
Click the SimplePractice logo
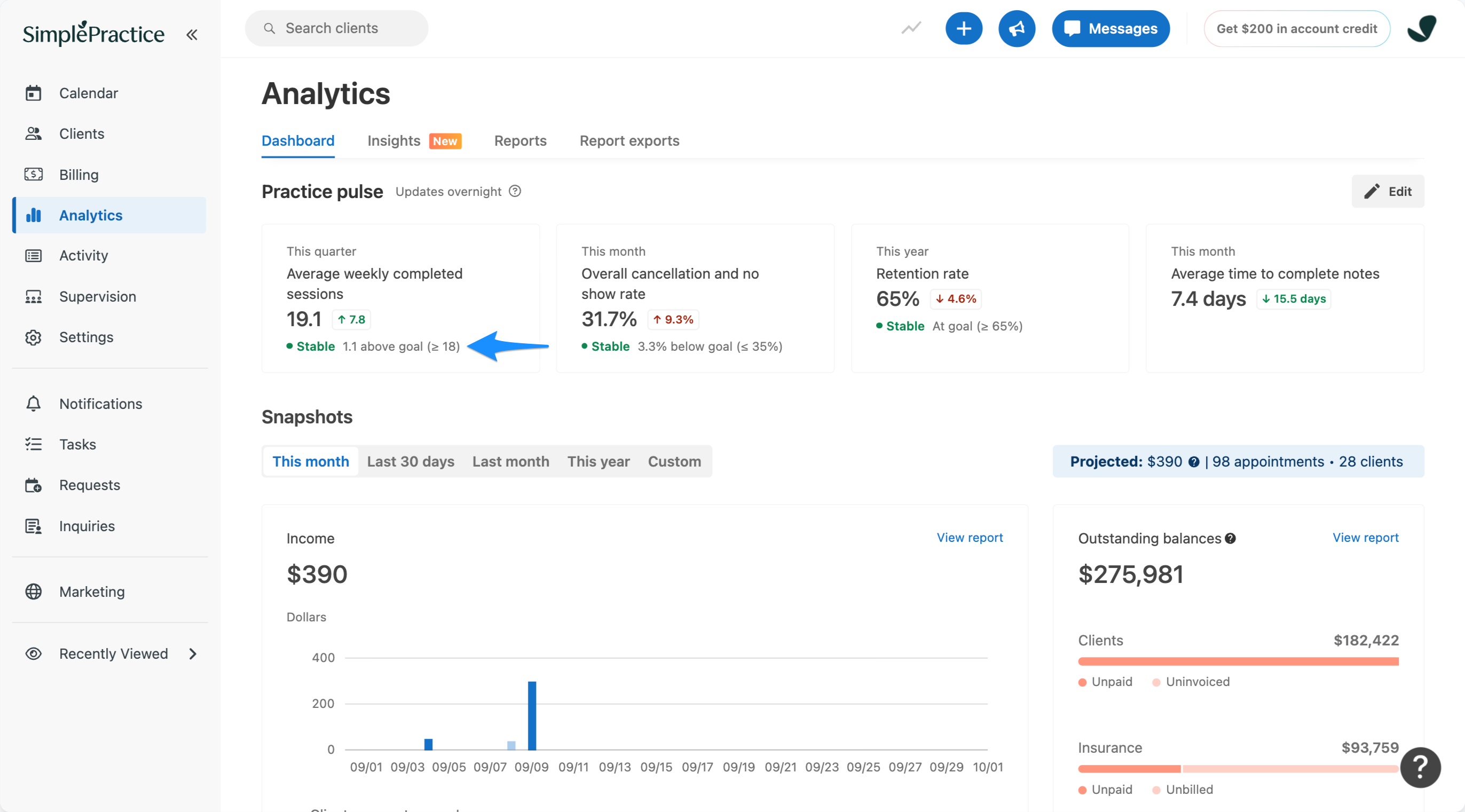coord(93,33)
